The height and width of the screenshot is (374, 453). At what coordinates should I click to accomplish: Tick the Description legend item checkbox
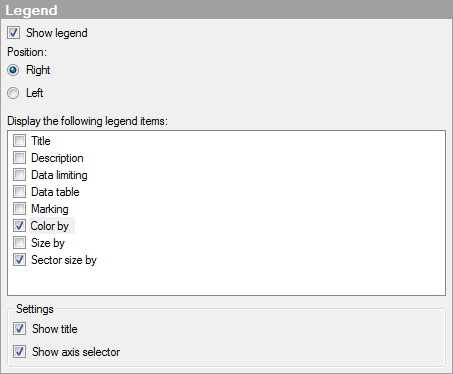tap(19, 157)
